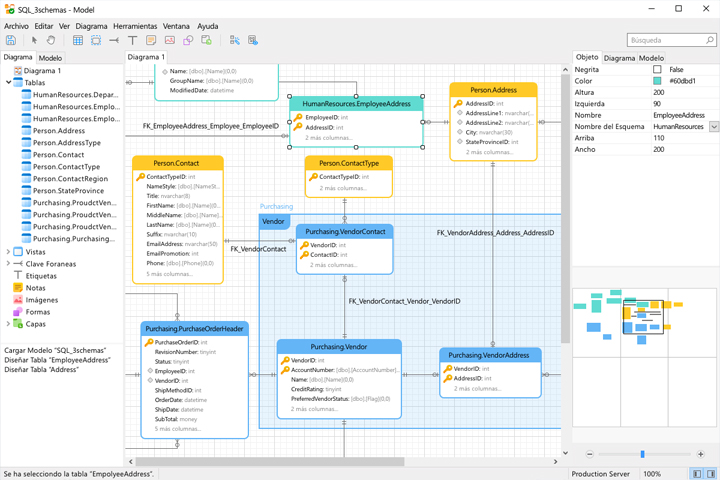This screenshot has width=720, height=480.
Task: Switch to the Modelo tab in right panel
Action: [651, 58]
